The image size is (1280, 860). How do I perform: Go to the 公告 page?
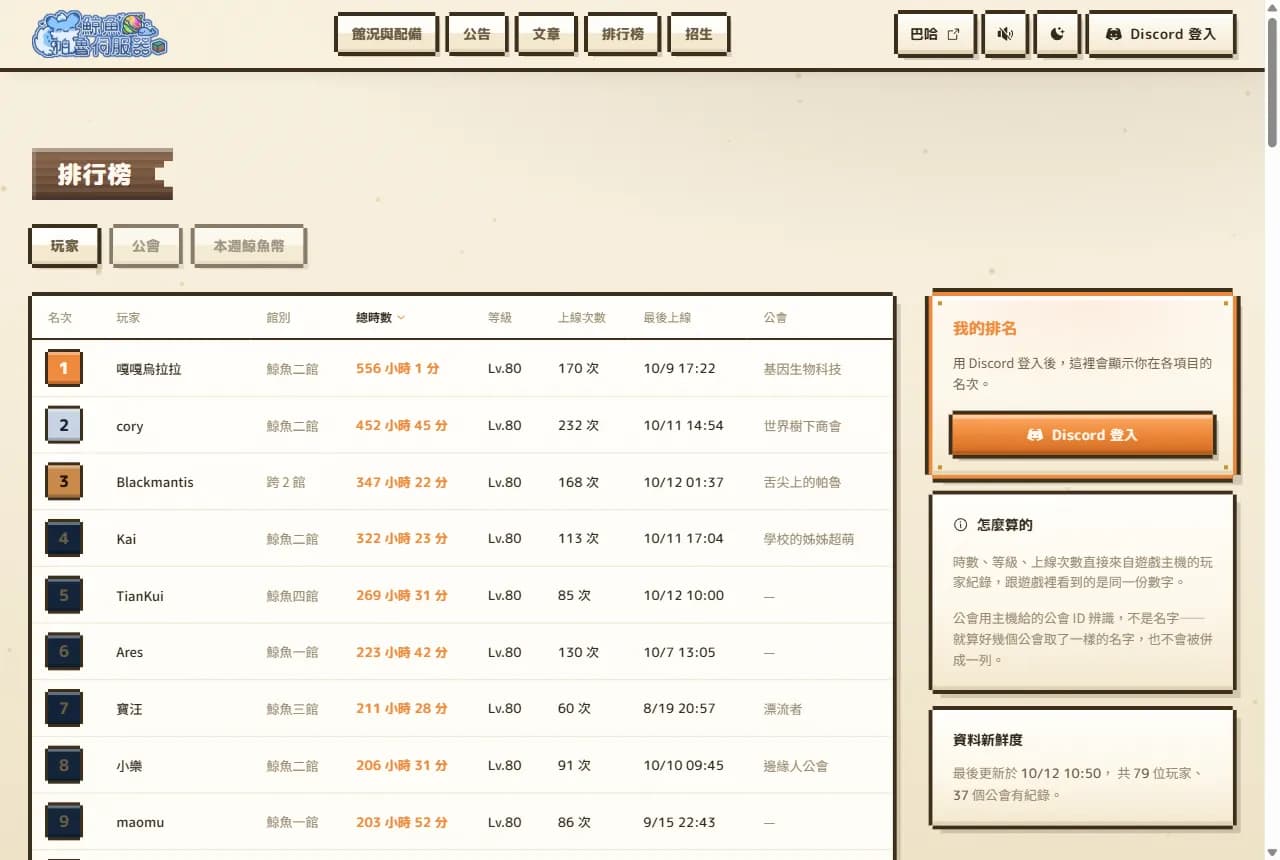pyautogui.click(x=477, y=34)
